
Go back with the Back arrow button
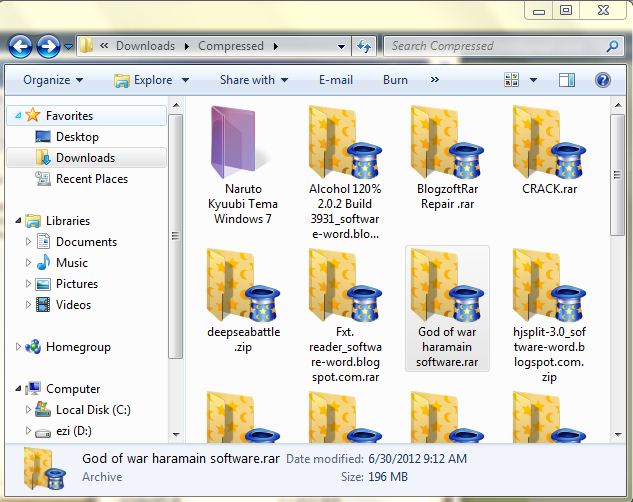pos(20,46)
